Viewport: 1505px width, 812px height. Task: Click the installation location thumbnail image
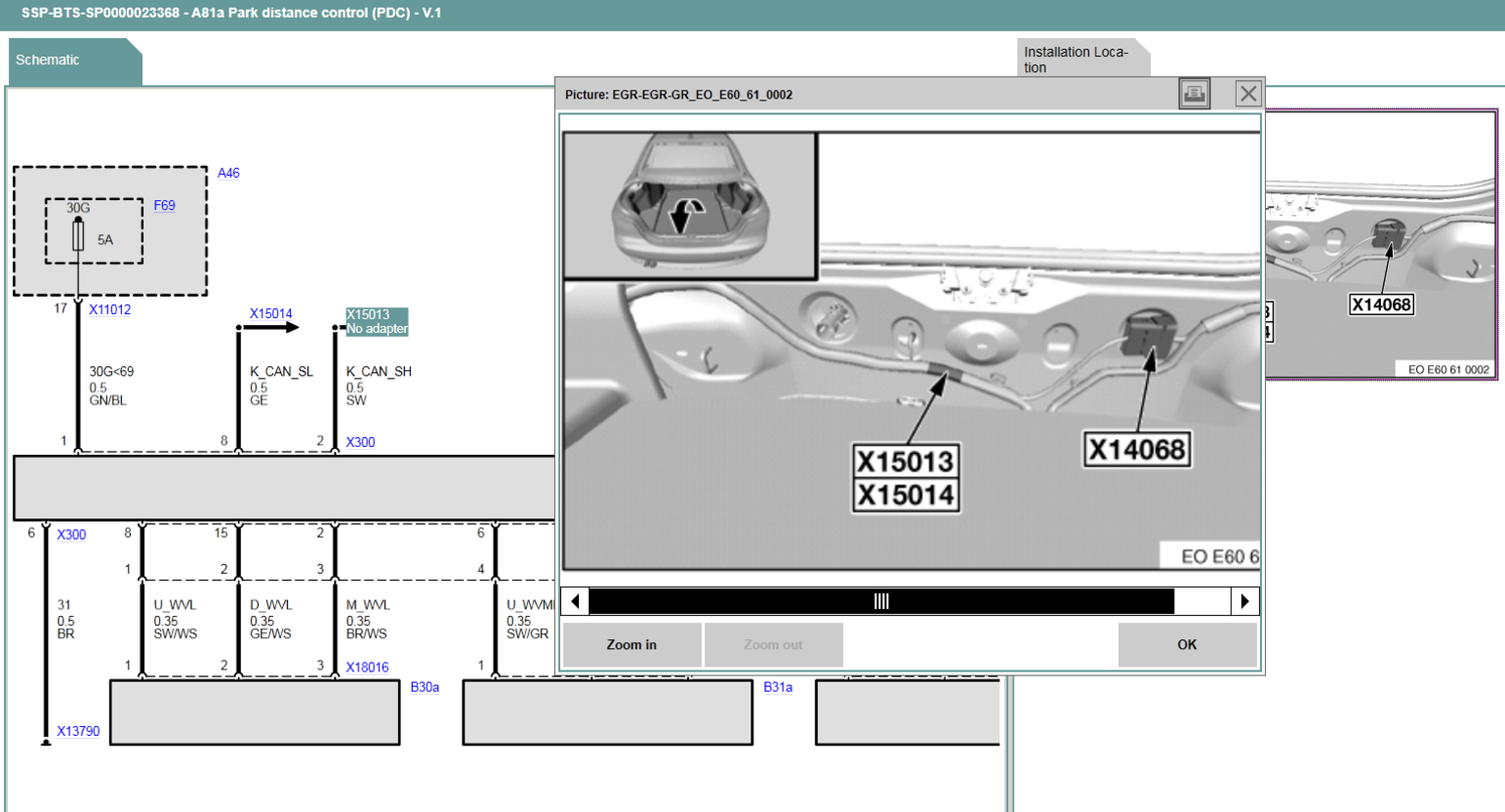1380,244
